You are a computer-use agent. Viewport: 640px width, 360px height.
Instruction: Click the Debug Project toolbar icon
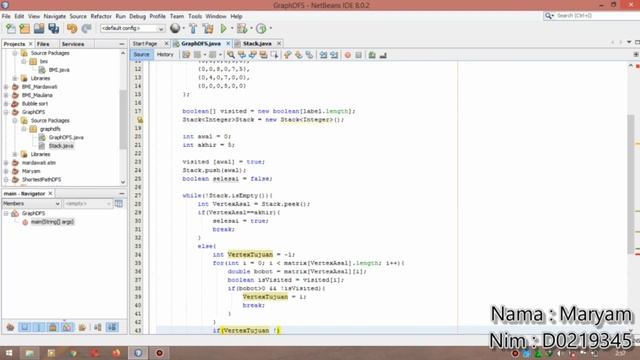tap(242, 28)
